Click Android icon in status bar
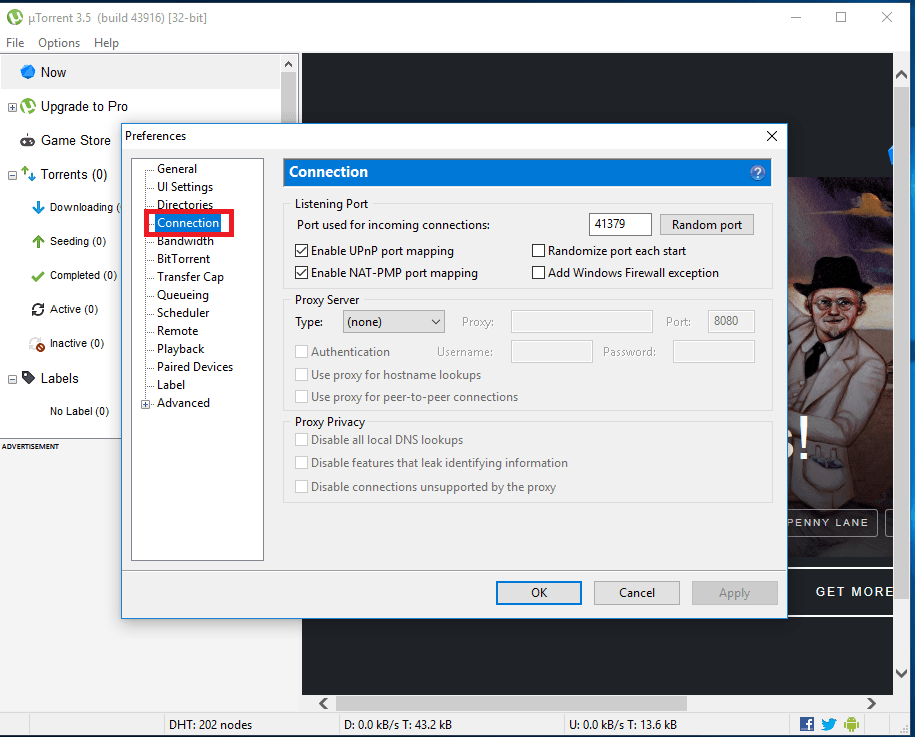The height and width of the screenshot is (737, 915). [851, 724]
